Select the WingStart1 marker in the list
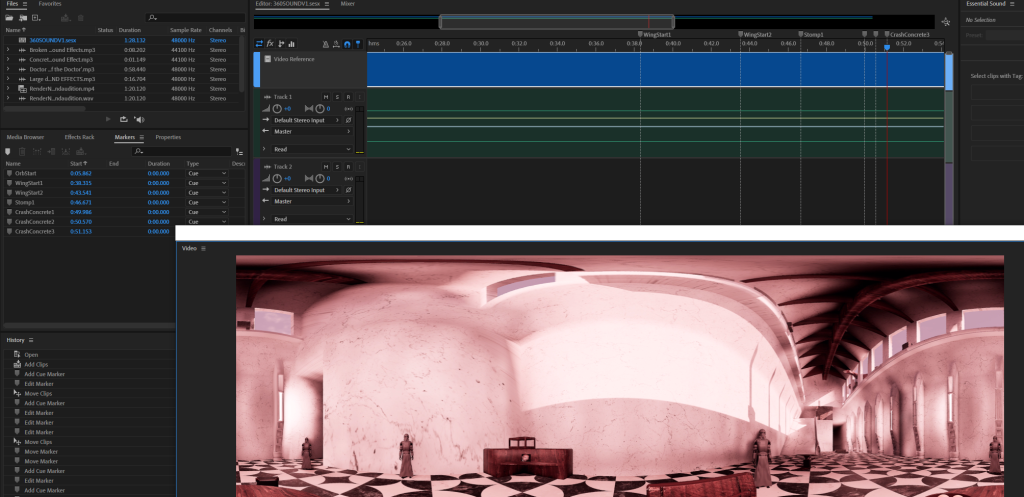This screenshot has height=497, width=1024. tap(30, 183)
